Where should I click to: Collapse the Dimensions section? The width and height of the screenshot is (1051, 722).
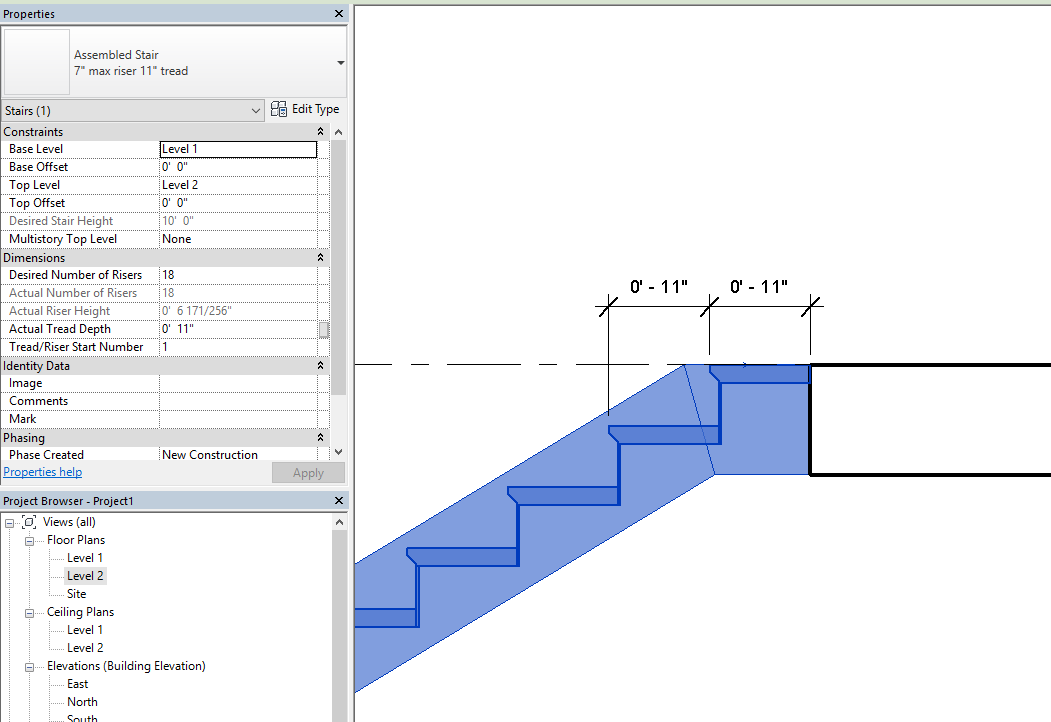click(x=320, y=257)
